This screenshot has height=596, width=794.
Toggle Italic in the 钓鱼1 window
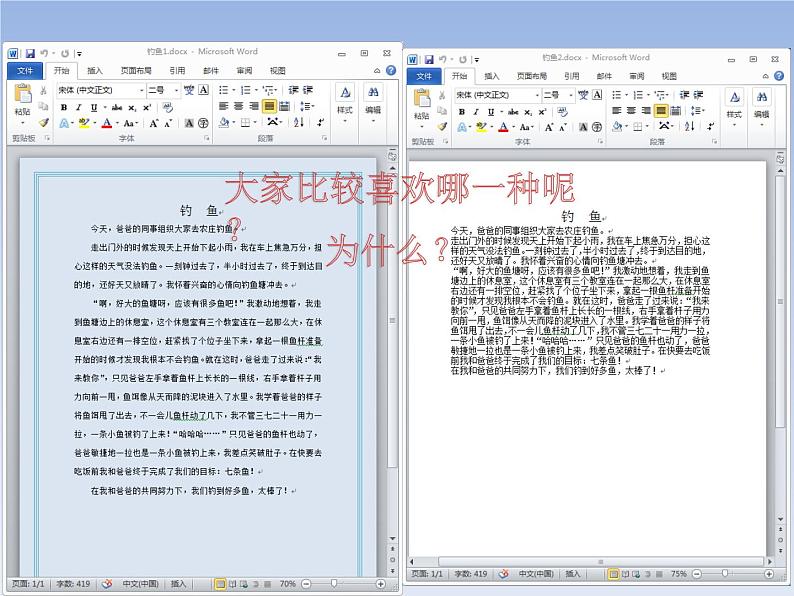[x=78, y=107]
